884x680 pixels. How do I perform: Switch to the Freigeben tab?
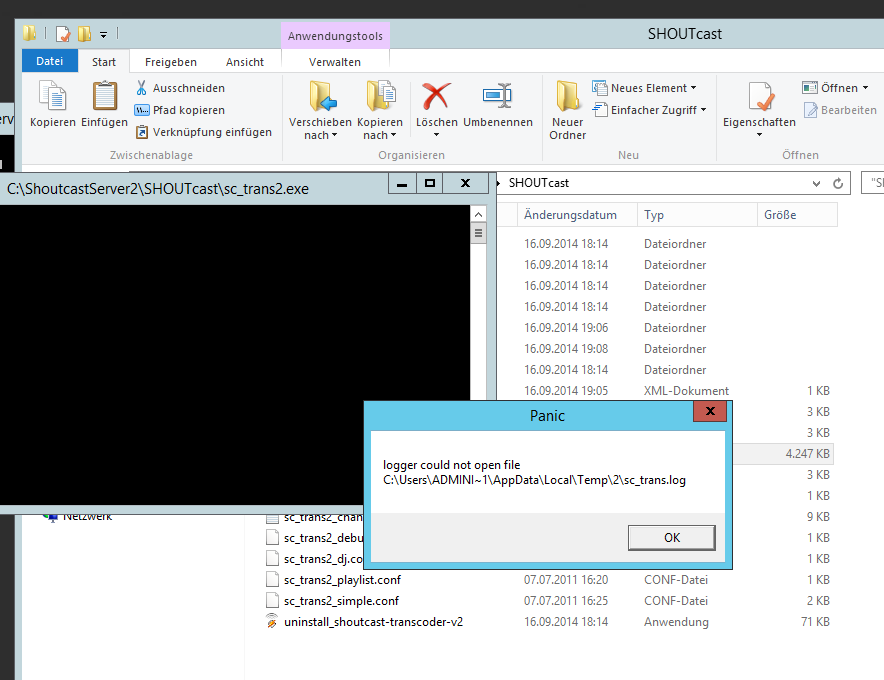[171, 62]
